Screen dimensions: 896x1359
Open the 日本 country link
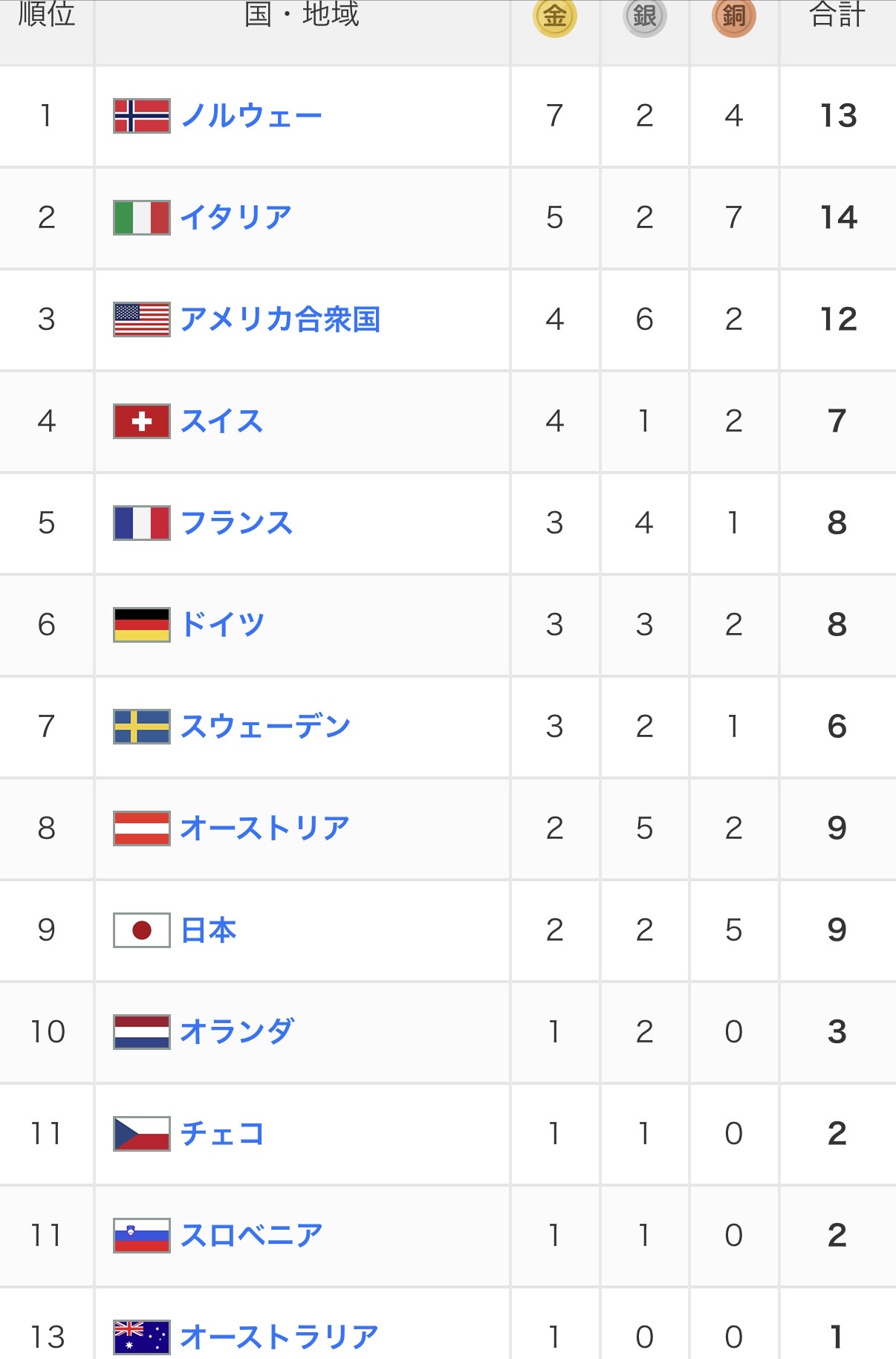(x=209, y=930)
